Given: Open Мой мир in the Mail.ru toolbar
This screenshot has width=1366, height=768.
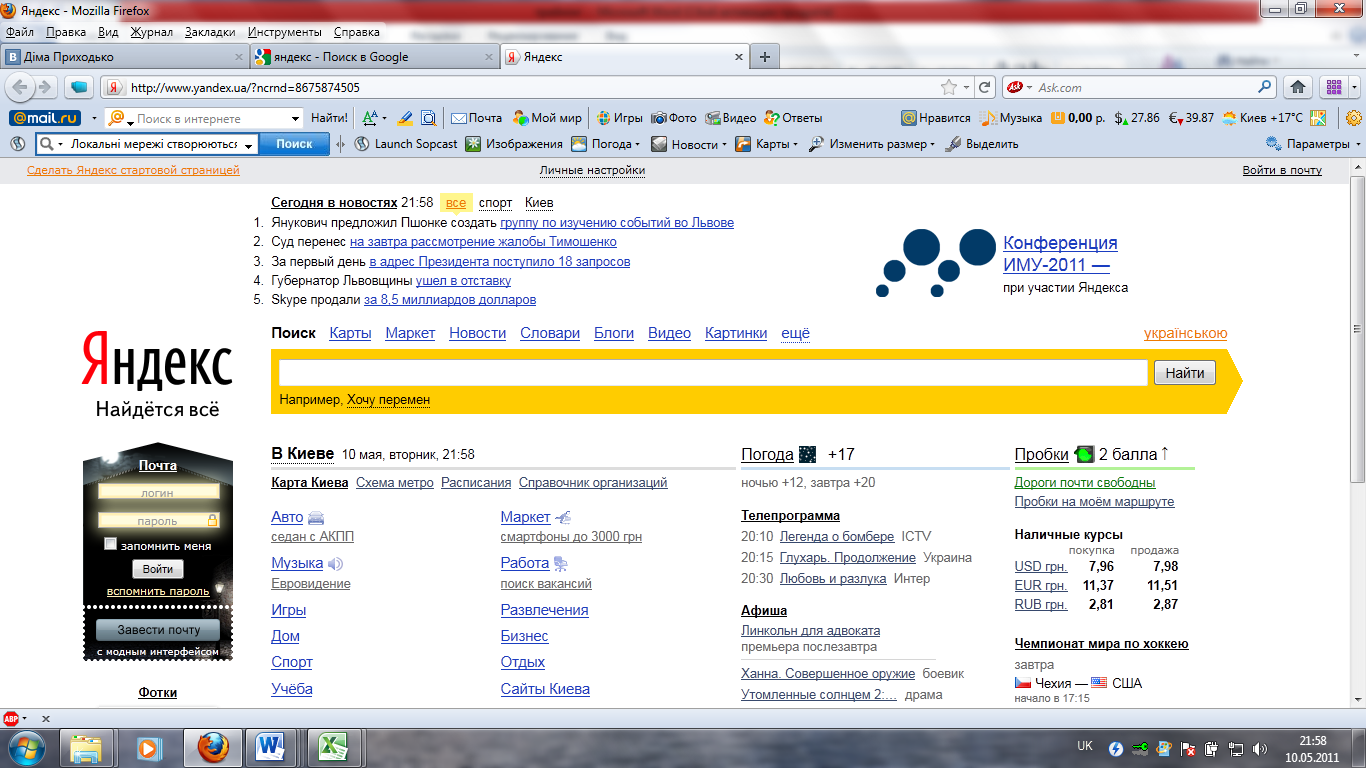Looking at the screenshot, I should tap(547, 118).
